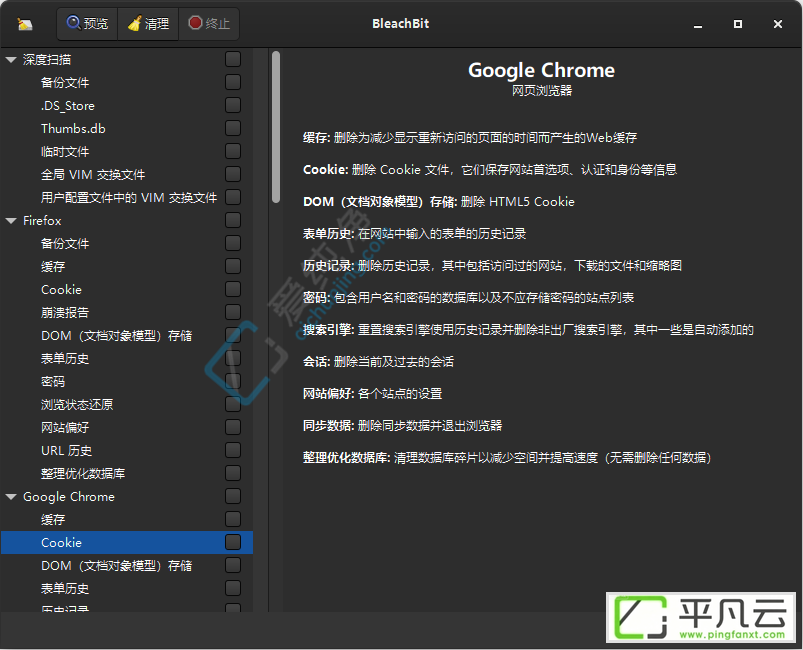Select the 临时文件 row
The image size is (803, 650).
(x=126, y=152)
